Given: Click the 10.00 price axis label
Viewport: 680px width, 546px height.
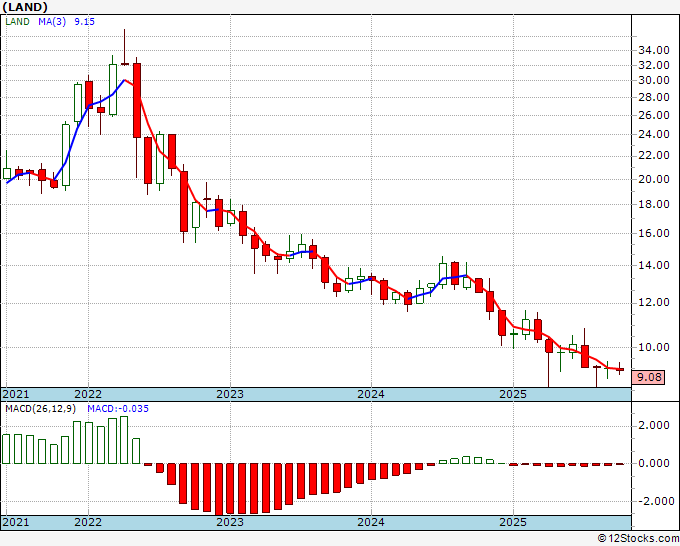Looking at the screenshot, I should coord(654,347).
